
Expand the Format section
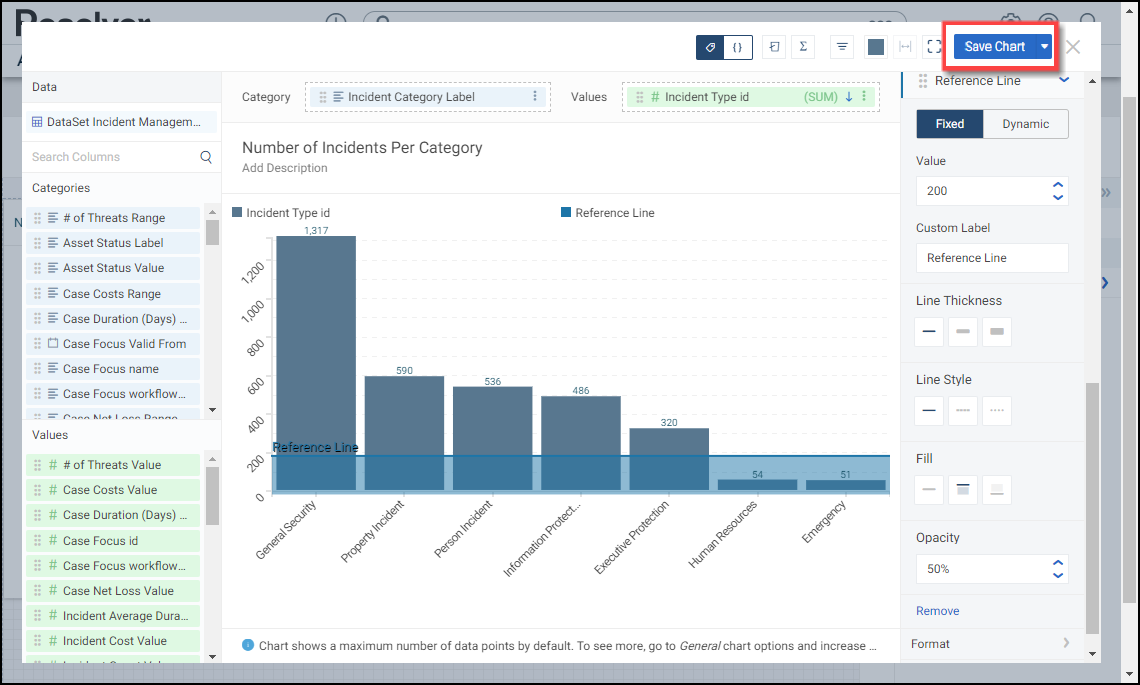pos(1066,644)
